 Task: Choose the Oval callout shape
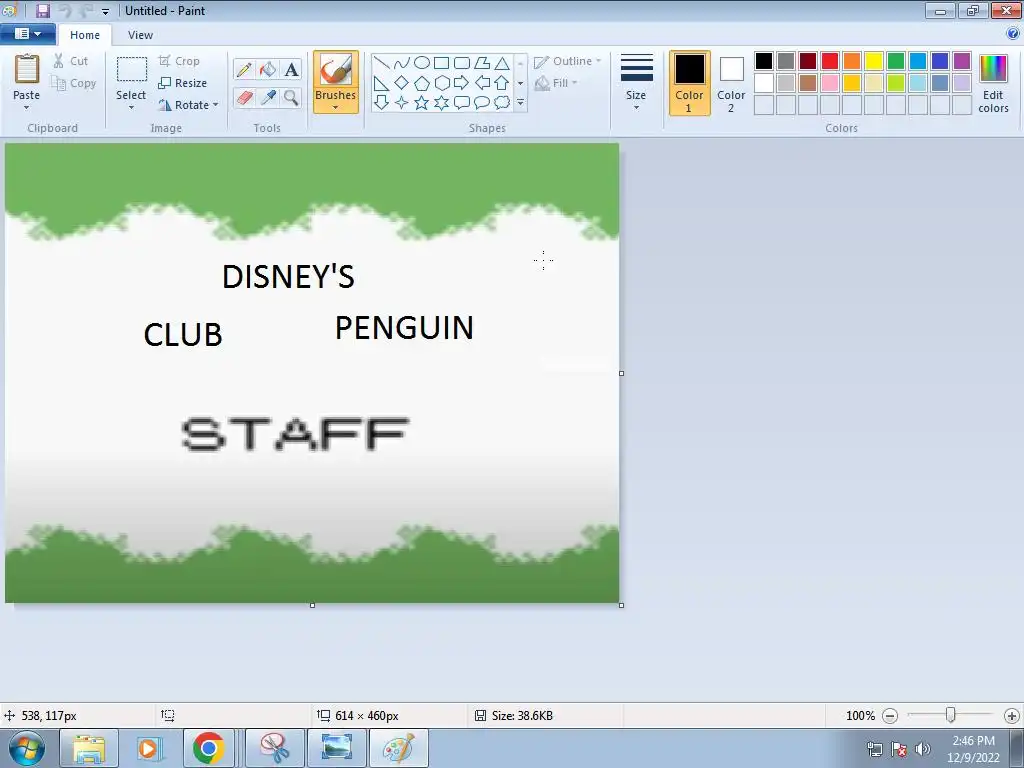click(x=482, y=103)
